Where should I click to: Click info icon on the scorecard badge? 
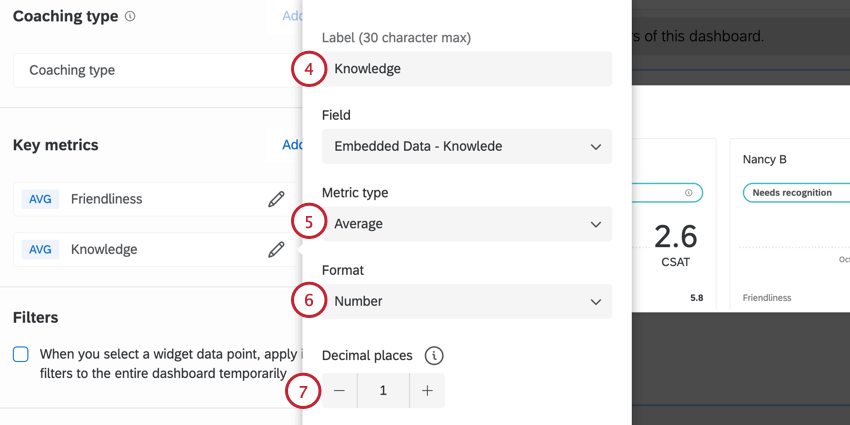(688, 193)
